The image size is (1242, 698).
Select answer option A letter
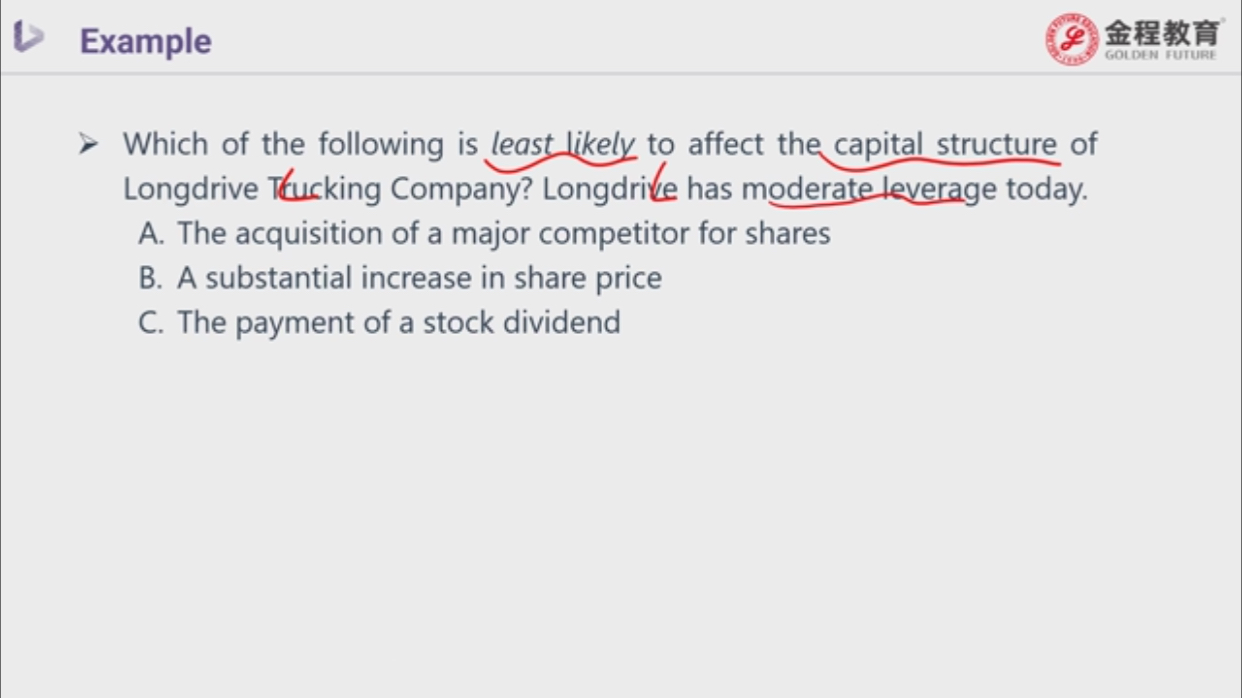tap(151, 233)
